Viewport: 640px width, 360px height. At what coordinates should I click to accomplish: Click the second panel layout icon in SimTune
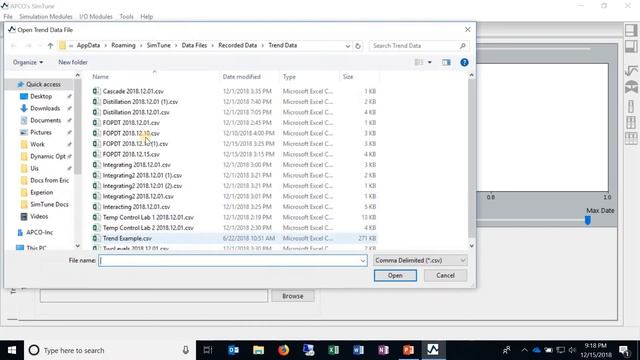click(x=631, y=46)
